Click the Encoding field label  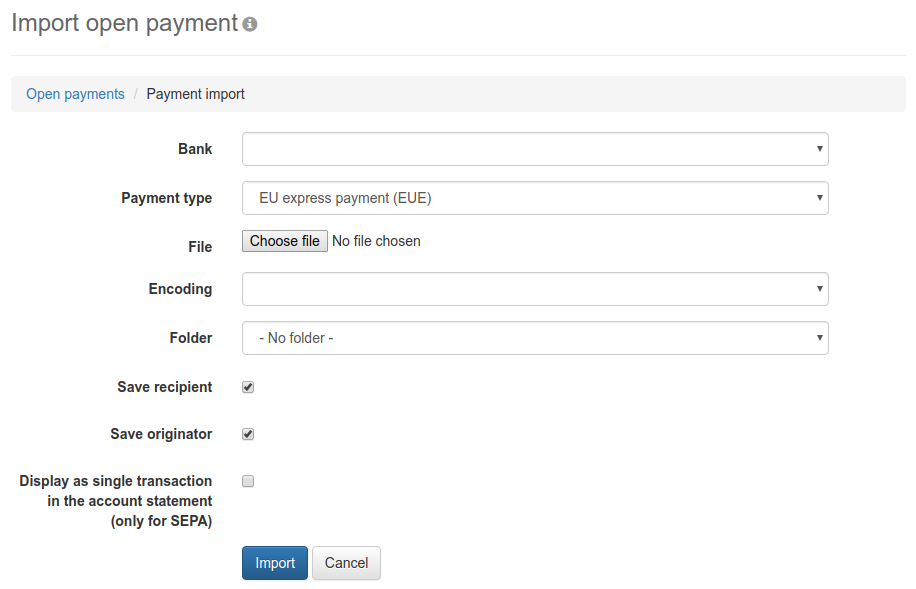click(180, 289)
